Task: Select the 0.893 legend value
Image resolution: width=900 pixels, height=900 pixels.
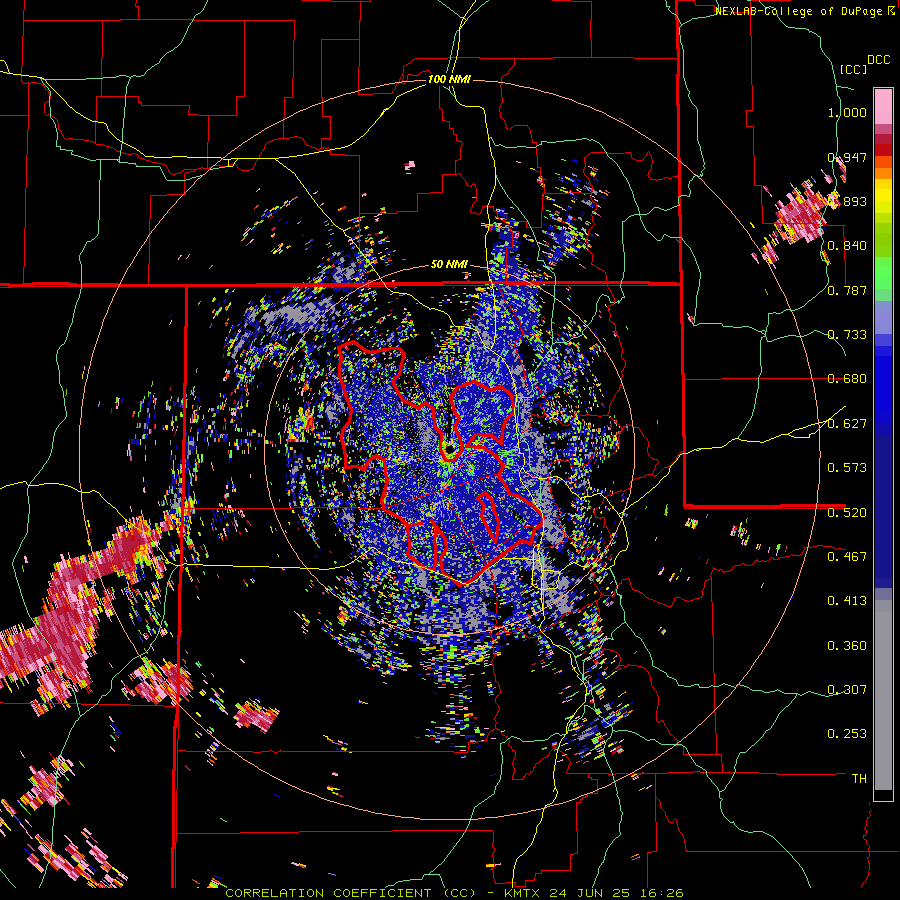Action: coord(847,201)
